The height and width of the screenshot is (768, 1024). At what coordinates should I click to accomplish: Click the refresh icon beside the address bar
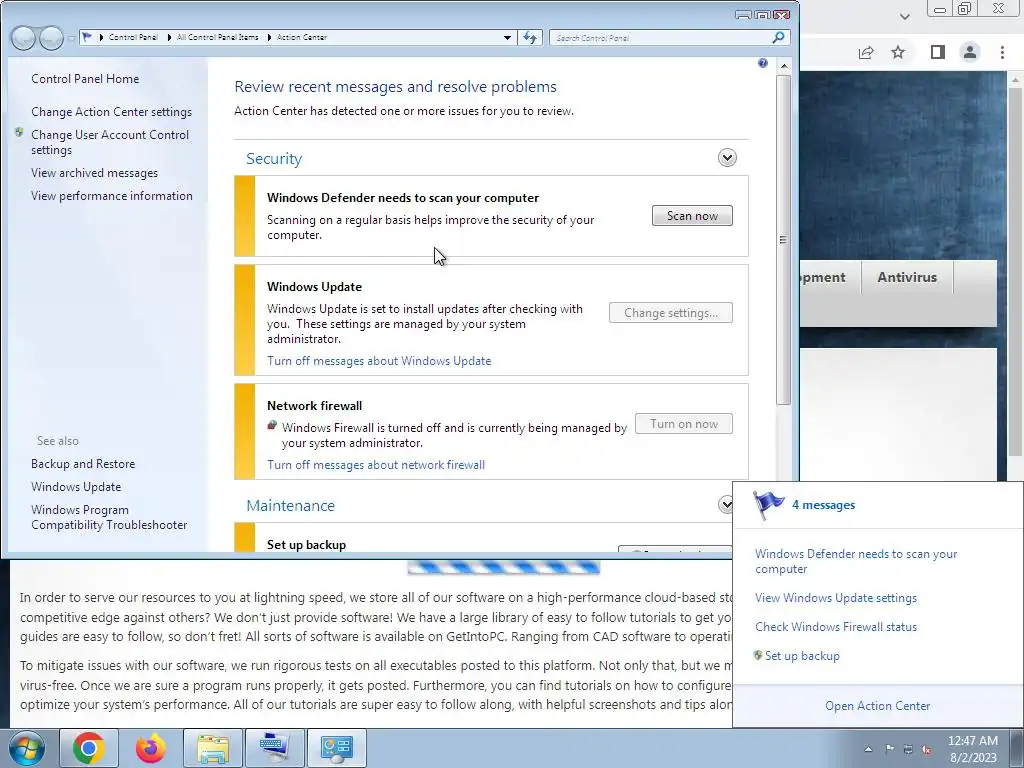[x=530, y=38]
